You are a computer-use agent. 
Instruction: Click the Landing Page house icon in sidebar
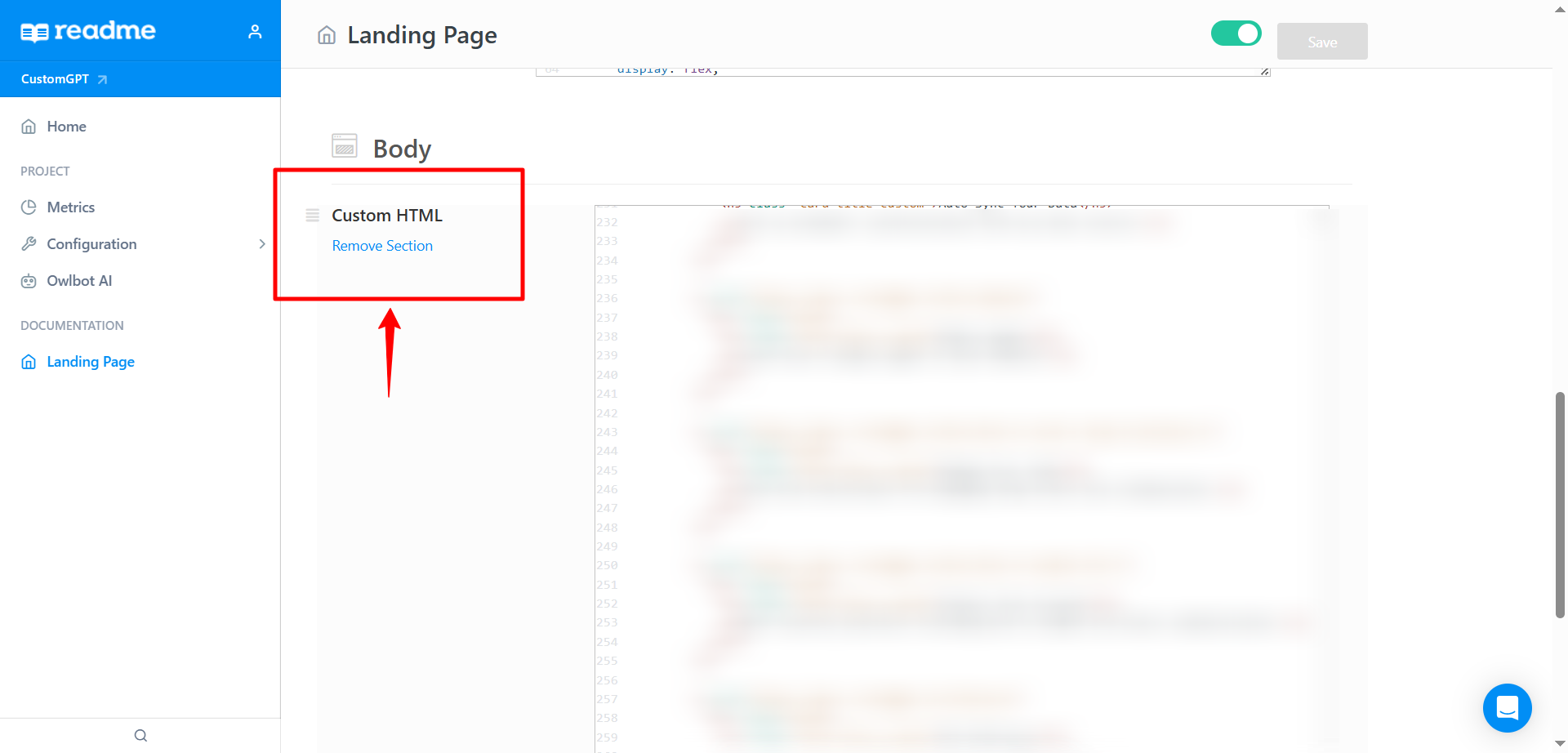click(x=29, y=362)
